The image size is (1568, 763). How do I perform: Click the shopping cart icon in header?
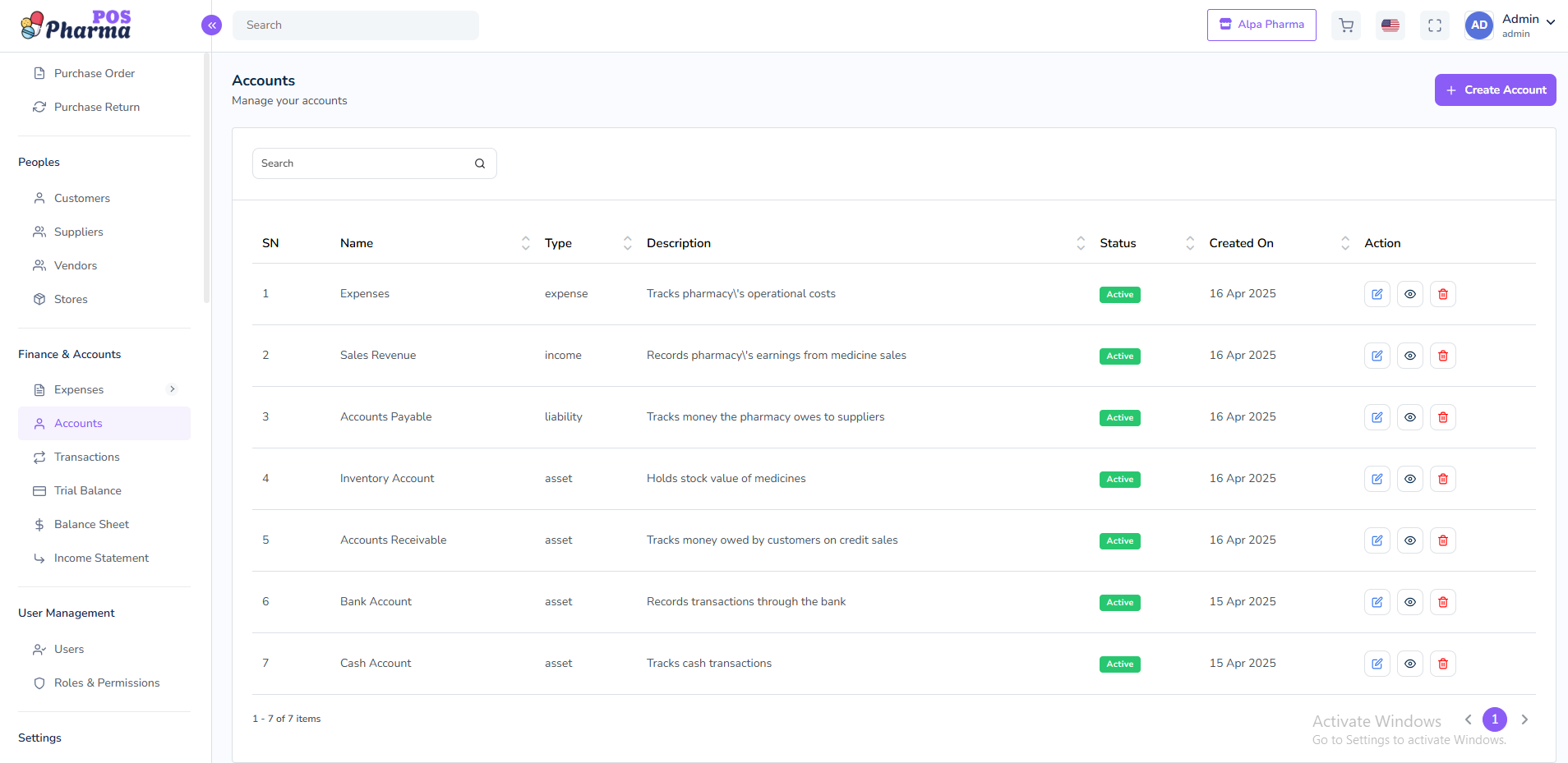click(x=1346, y=25)
